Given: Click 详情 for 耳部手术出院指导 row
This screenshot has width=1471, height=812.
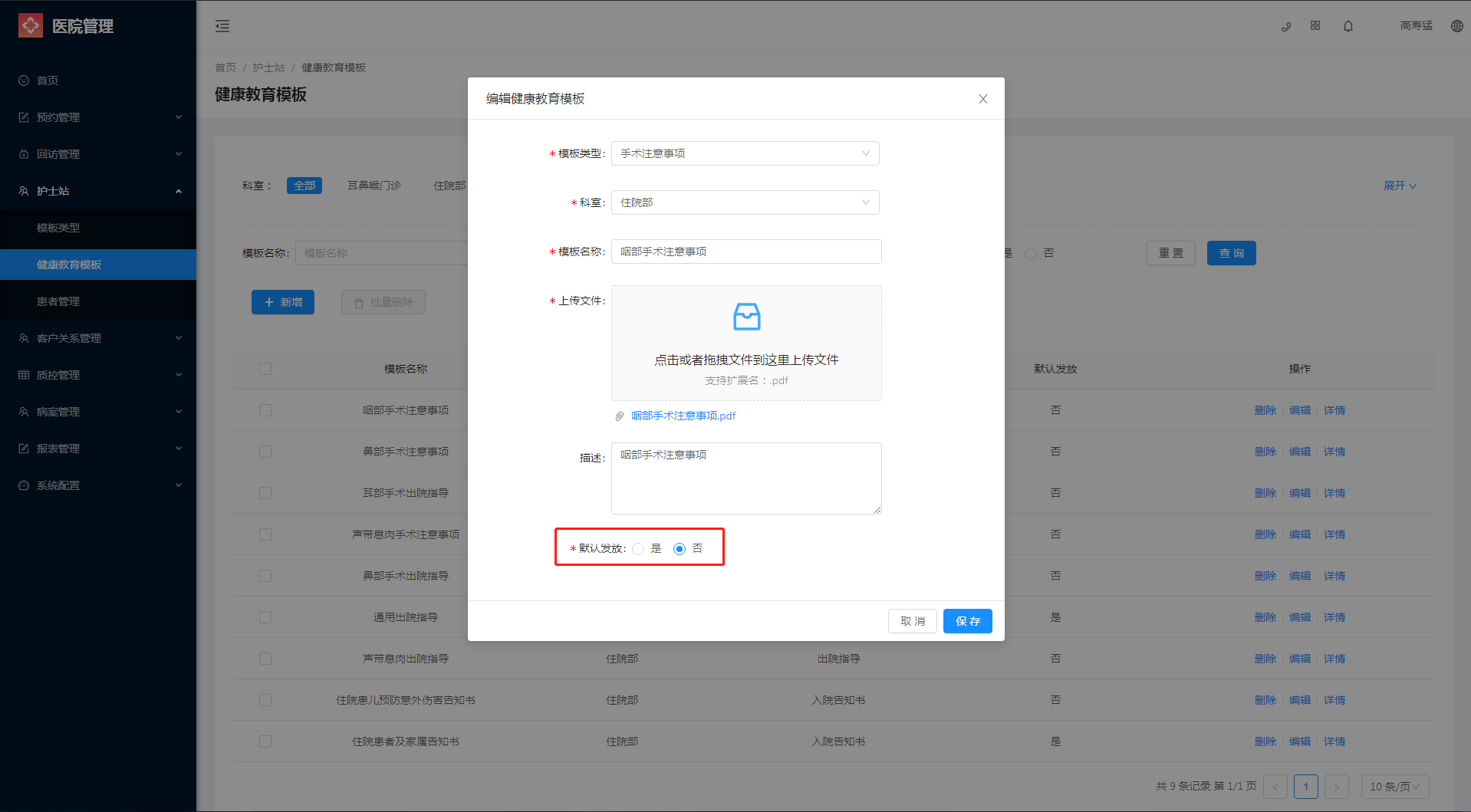Looking at the screenshot, I should pyautogui.click(x=1334, y=493).
